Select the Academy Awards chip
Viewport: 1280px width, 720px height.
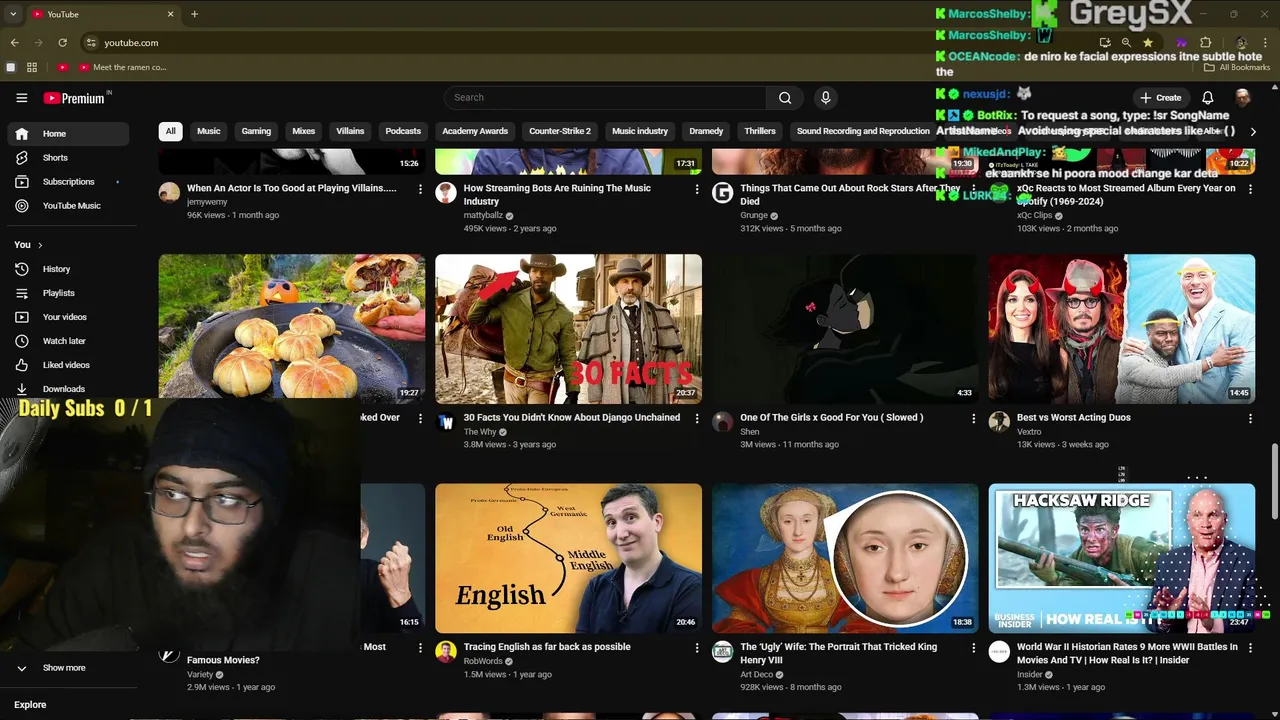(x=475, y=131)
